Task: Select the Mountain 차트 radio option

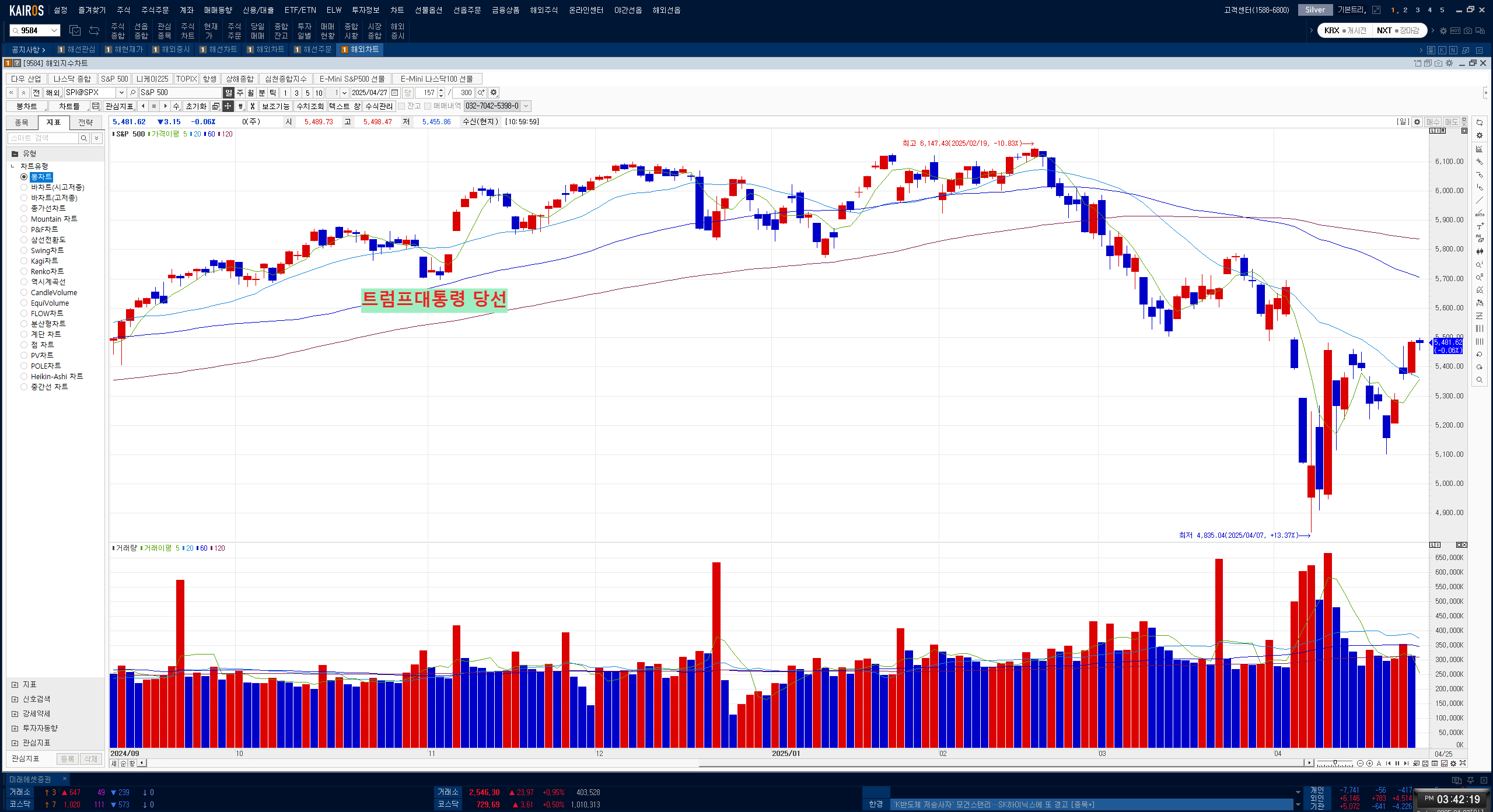Action: point(24,219)
